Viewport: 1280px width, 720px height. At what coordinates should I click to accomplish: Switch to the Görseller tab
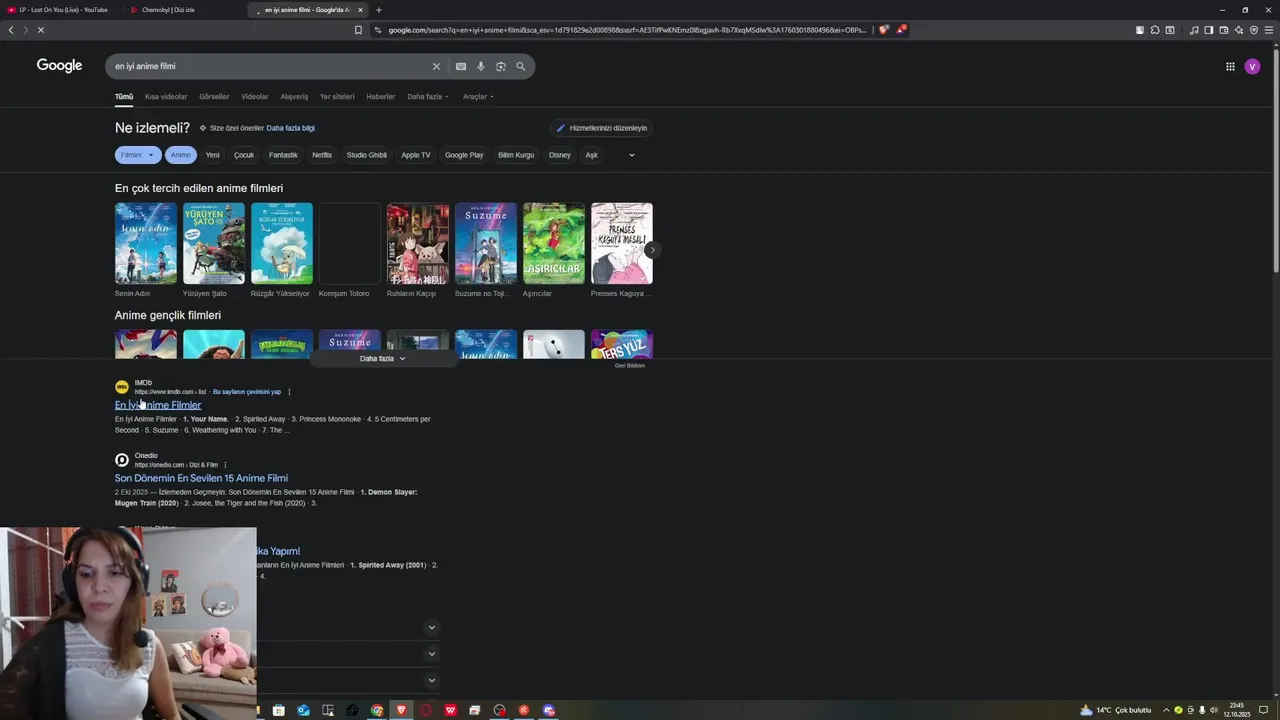(214, 97)
